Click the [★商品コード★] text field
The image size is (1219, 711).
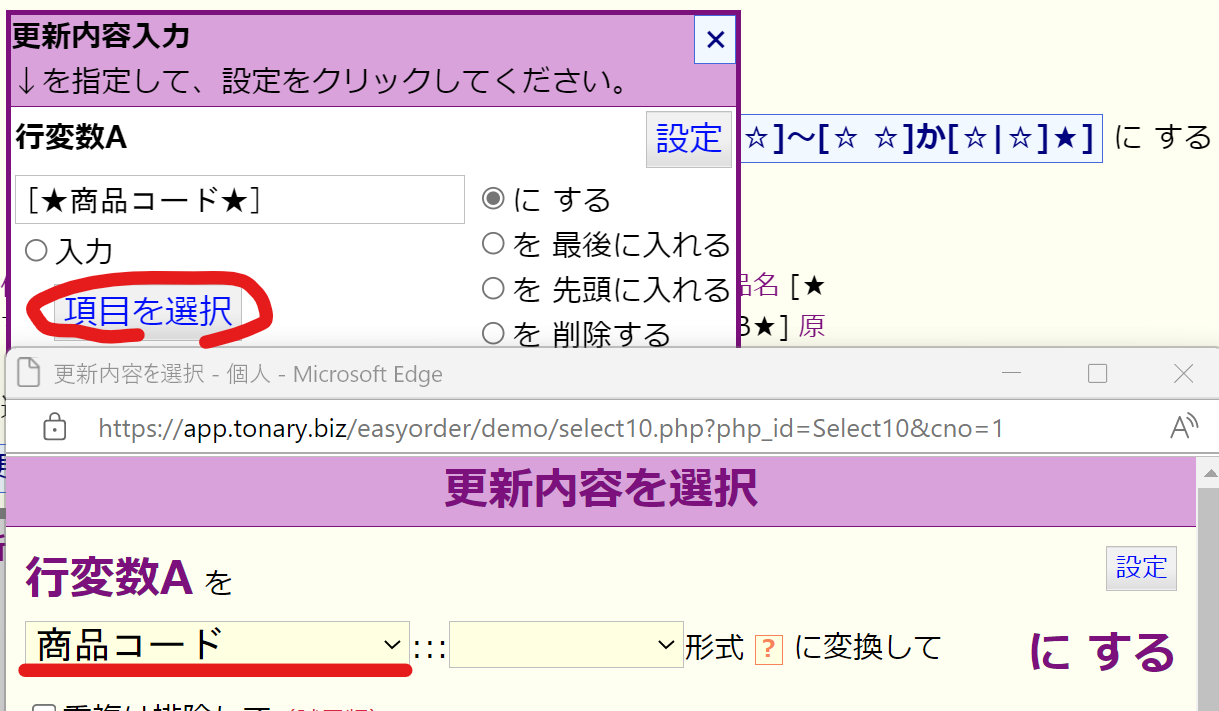pyautogui.click(x=240, y=200)
